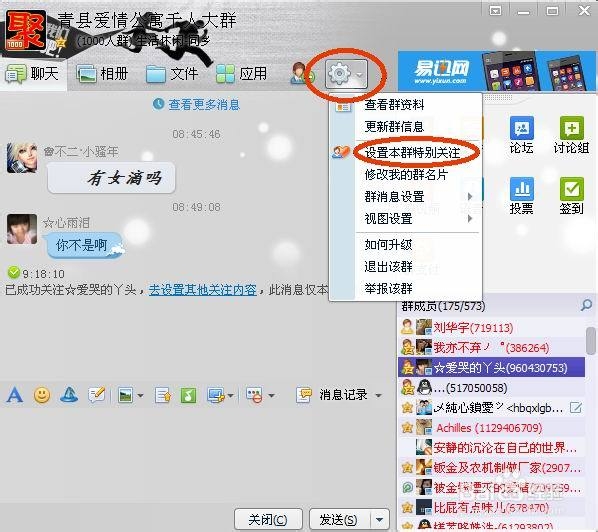The width and height of the screenshot is (598, 532).
Task: Expand the 消息记录 dropdown arrow
Action: pos(378,396)
